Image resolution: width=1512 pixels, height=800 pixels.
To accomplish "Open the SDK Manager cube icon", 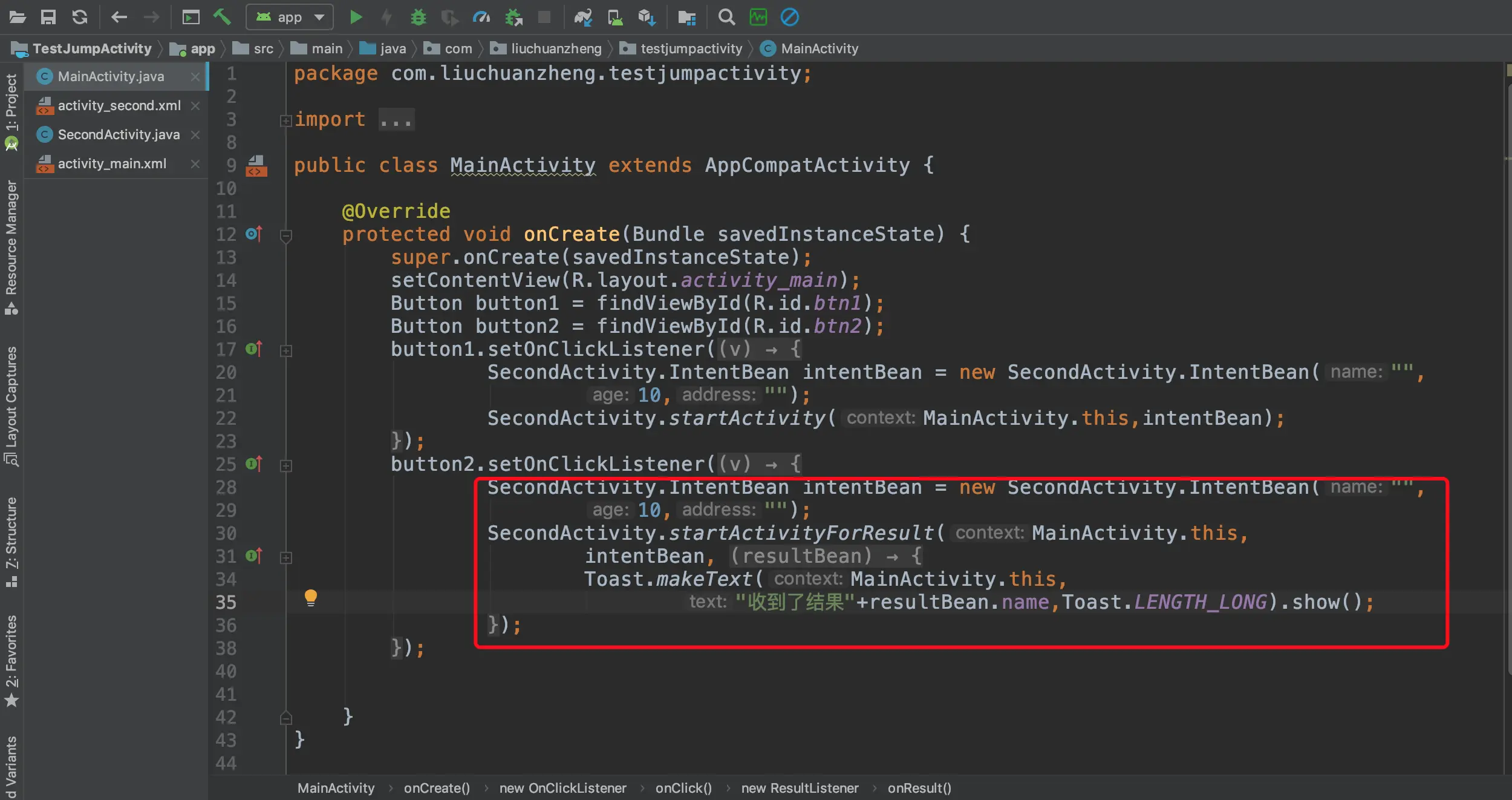I will click(647, 17).
